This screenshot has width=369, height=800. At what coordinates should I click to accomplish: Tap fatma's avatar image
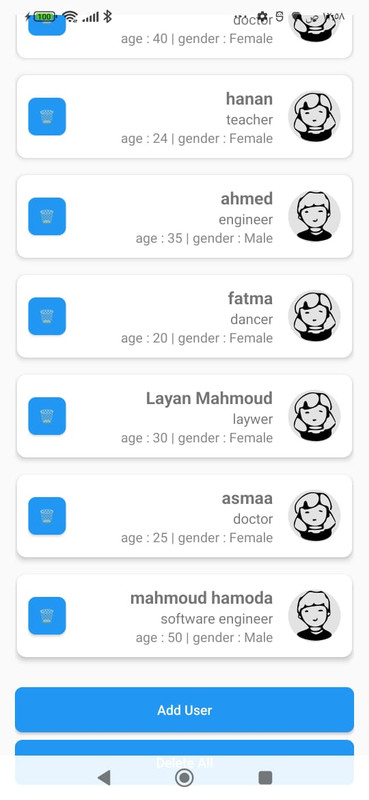coord(314,316)
